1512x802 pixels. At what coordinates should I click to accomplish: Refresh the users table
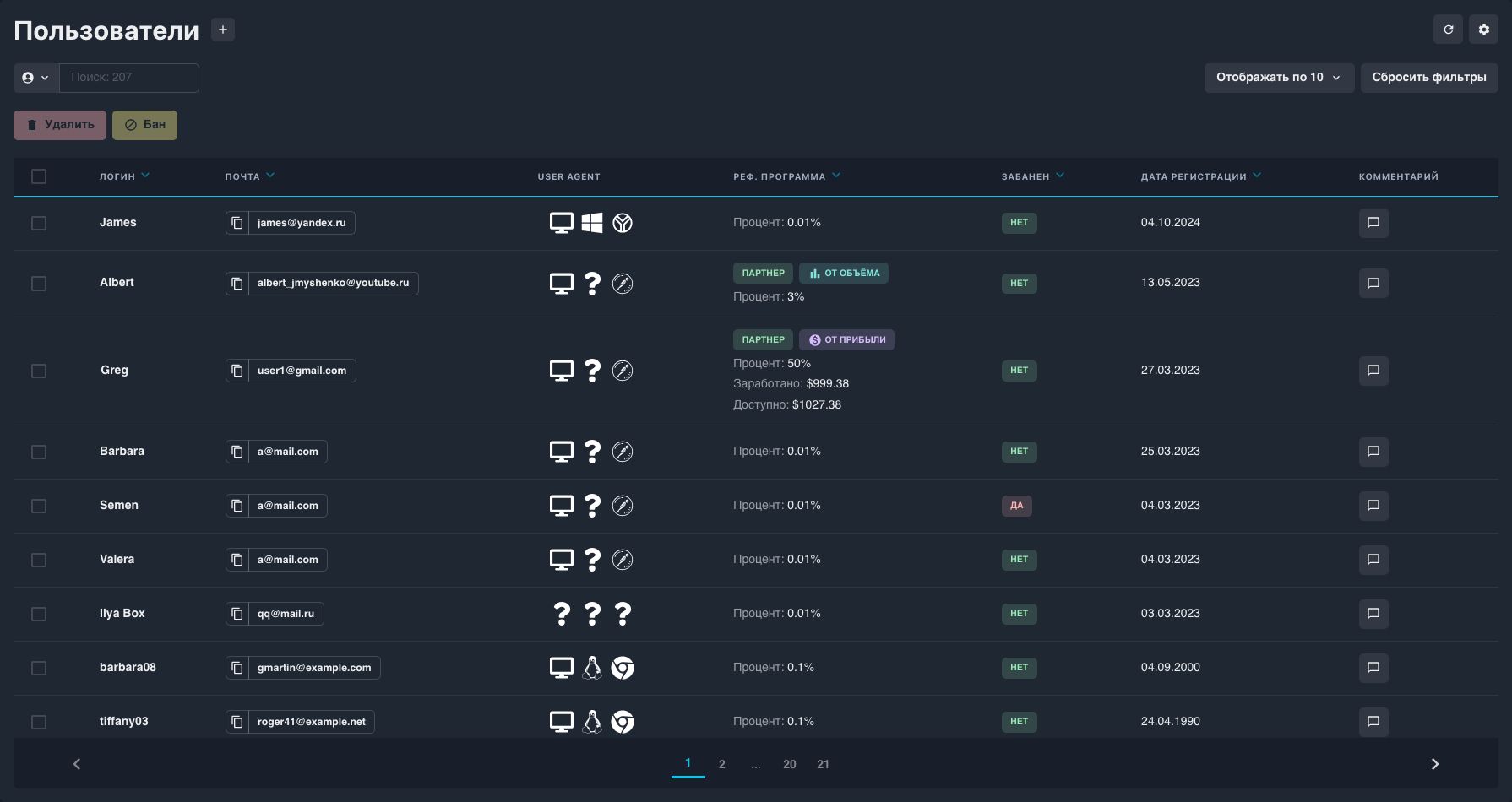click(x=1448, y=30)
